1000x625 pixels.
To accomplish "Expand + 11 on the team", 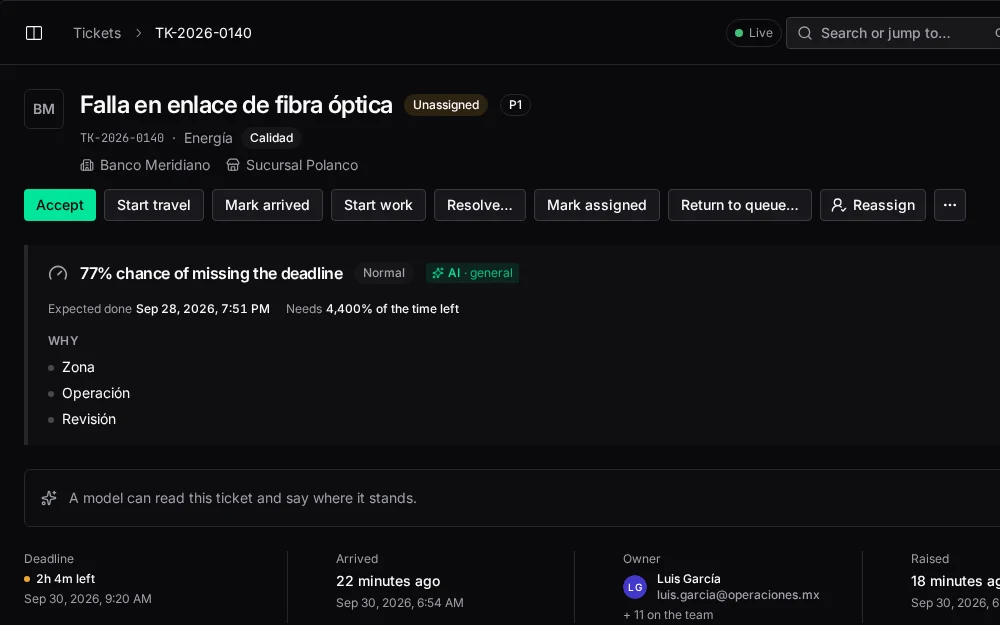I will 668,615.
